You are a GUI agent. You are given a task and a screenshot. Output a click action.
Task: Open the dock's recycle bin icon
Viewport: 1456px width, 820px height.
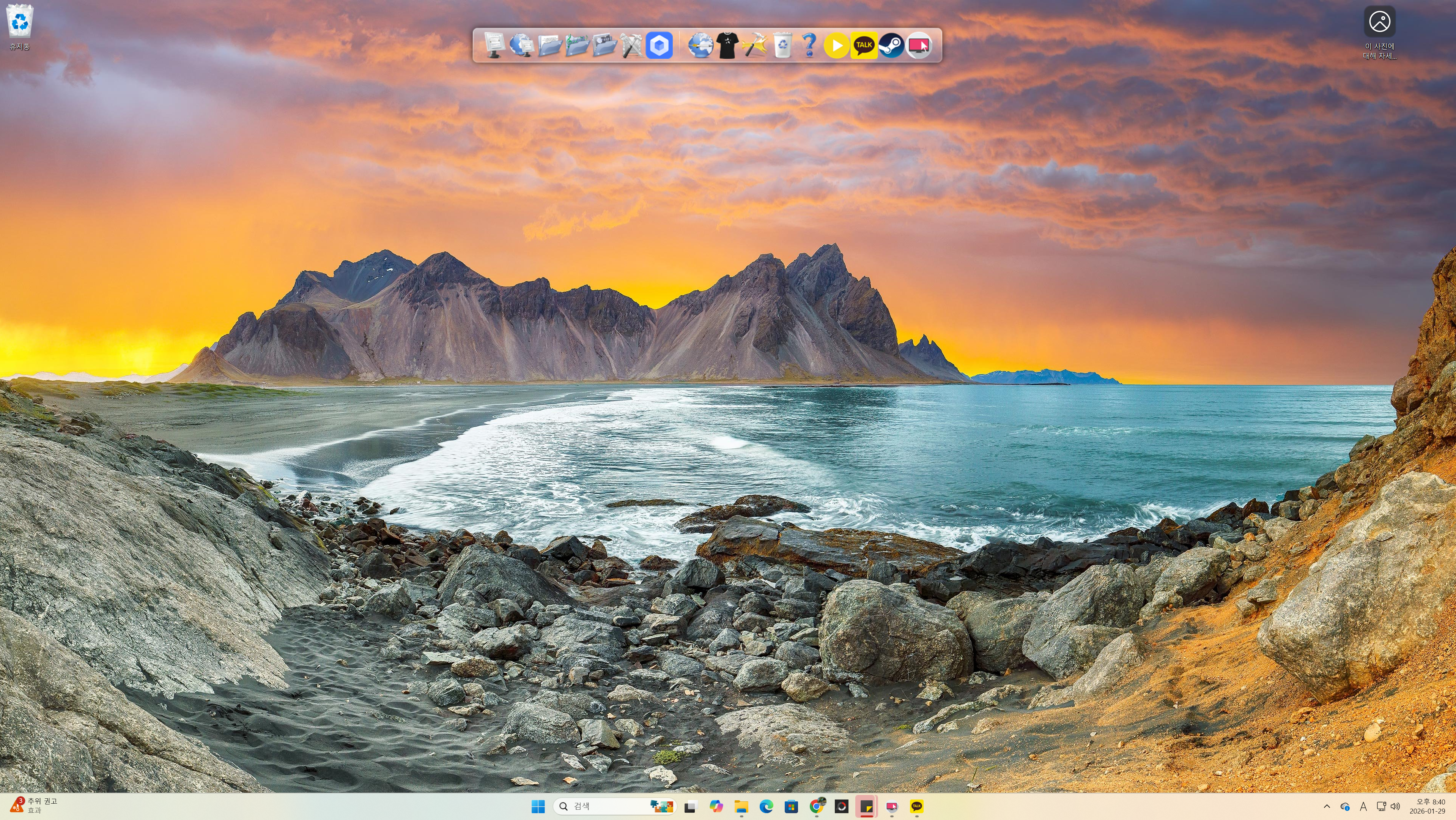pos(782,45)
